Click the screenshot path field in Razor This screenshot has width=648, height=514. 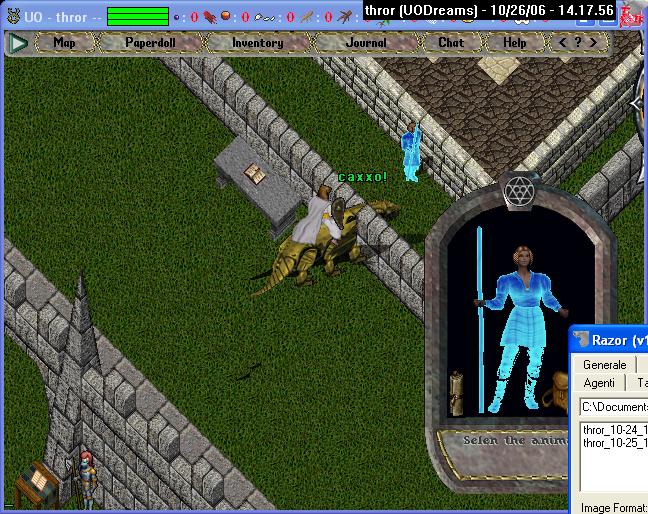pyautogui.click(x=613, y=407)
